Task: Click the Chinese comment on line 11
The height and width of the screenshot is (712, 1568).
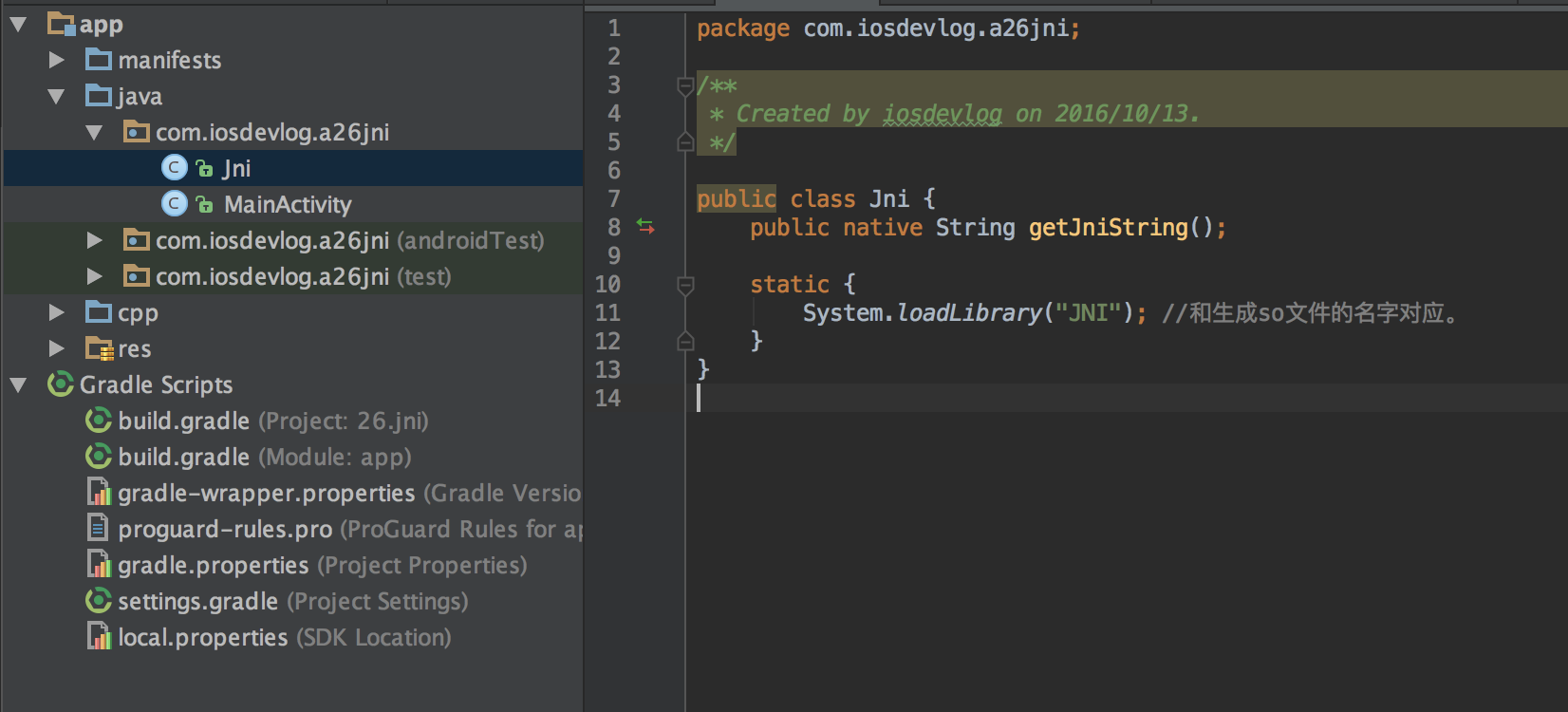Action: pyautogui.click(x=1311, y=313)
